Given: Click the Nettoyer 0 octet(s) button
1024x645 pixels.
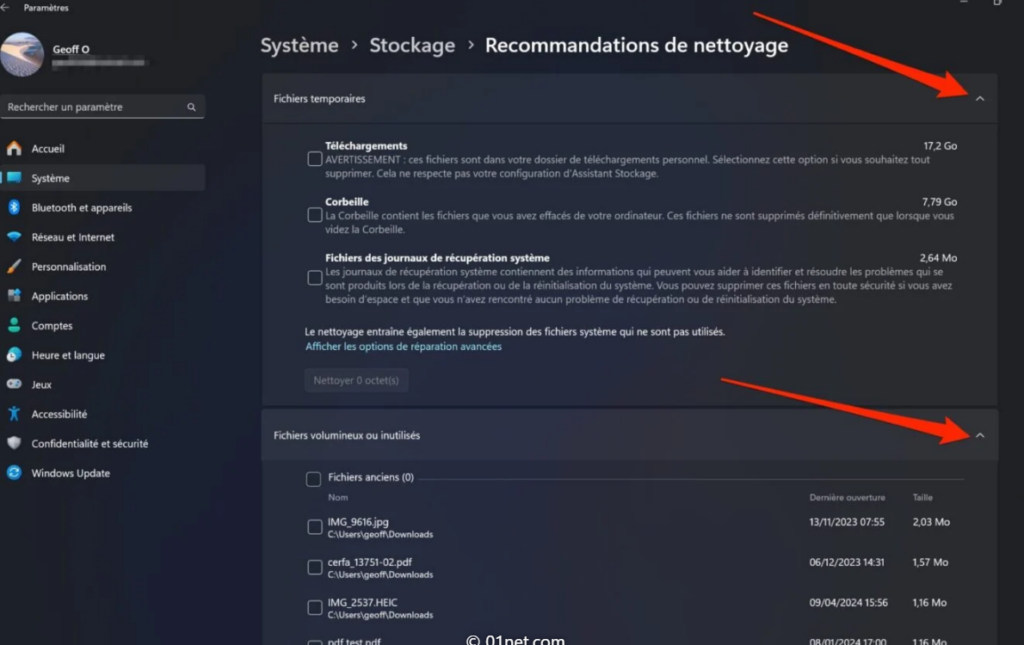Looking at the screenshot, I should click(x=356, y=380).
